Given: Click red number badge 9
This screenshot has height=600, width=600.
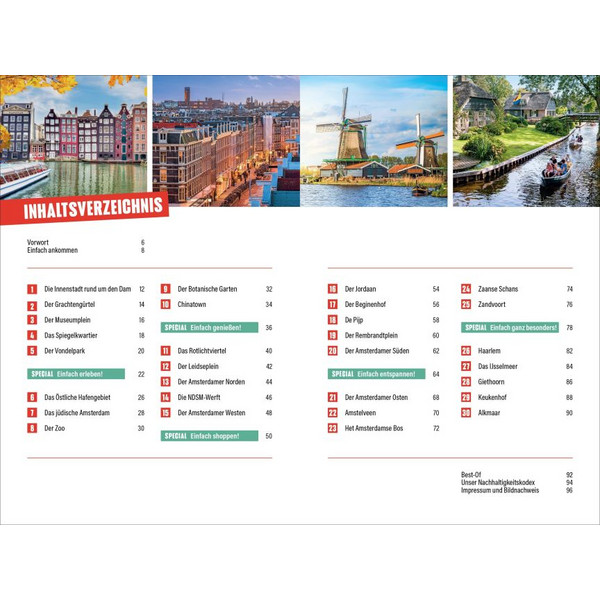Looking at the screenshot, I should pos(165,289).
